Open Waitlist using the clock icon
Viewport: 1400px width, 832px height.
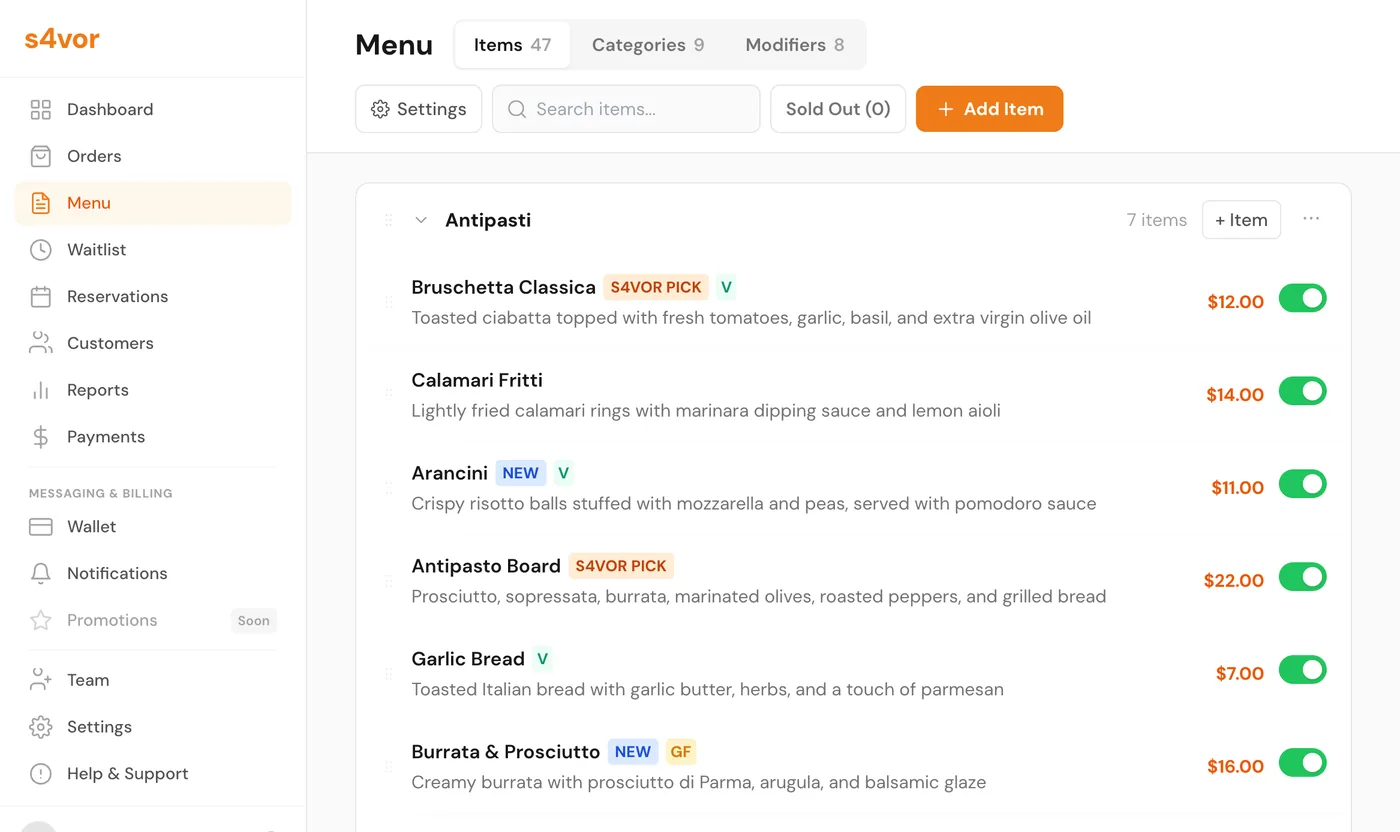click(x=40, y=249)
